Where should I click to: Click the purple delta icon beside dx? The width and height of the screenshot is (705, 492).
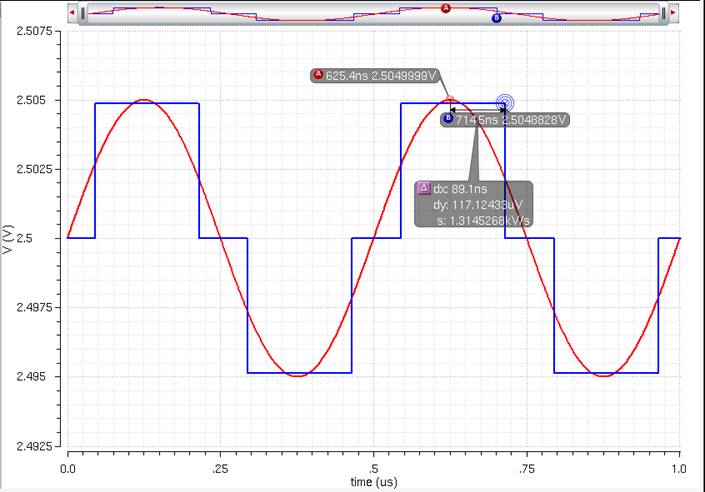click(423, 187)
